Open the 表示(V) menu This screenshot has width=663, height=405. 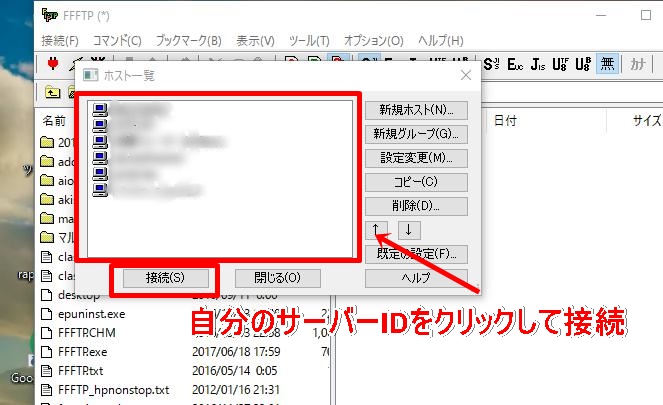pos(255,41)
